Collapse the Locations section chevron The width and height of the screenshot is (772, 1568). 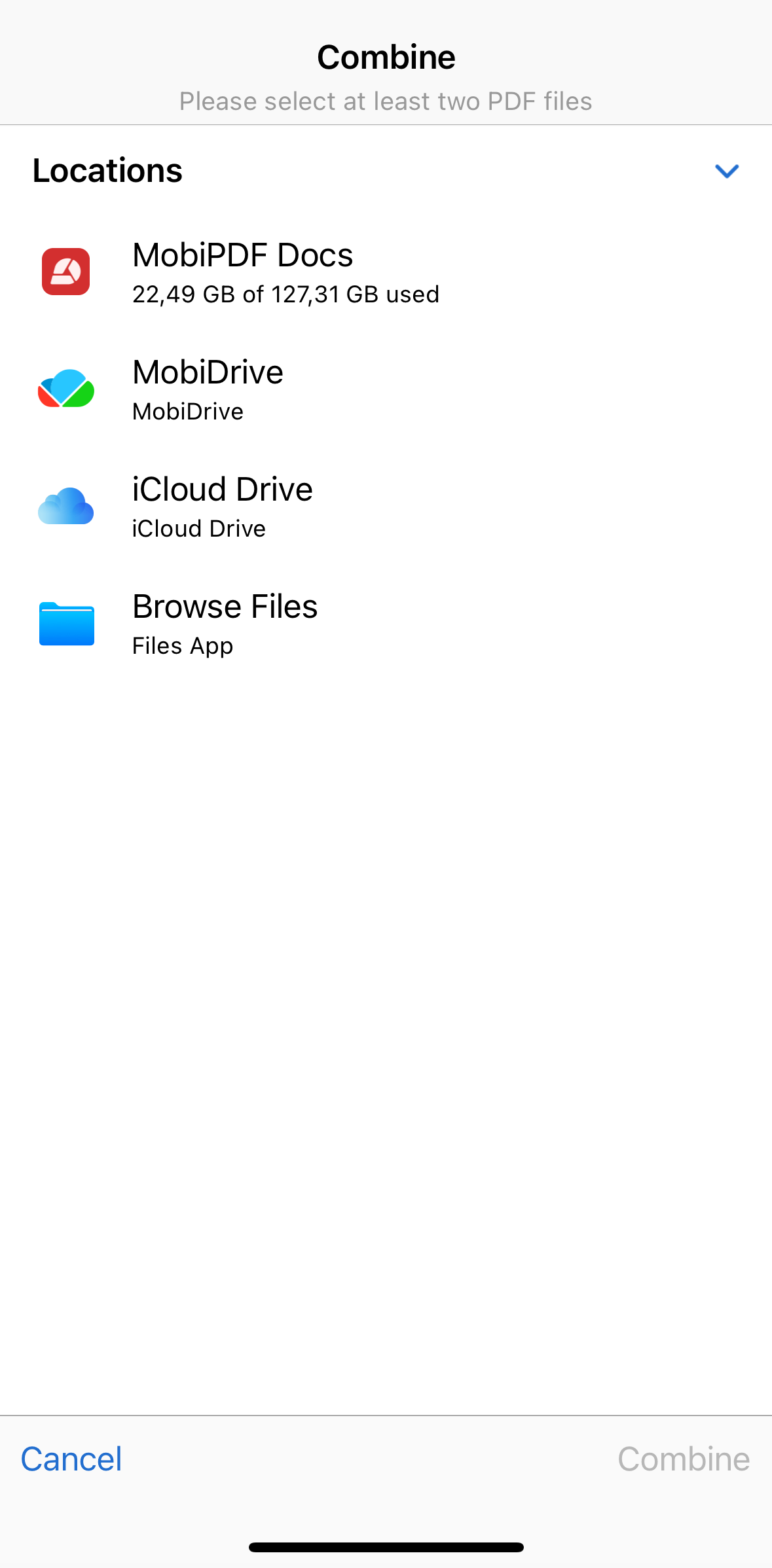point(727,171)
